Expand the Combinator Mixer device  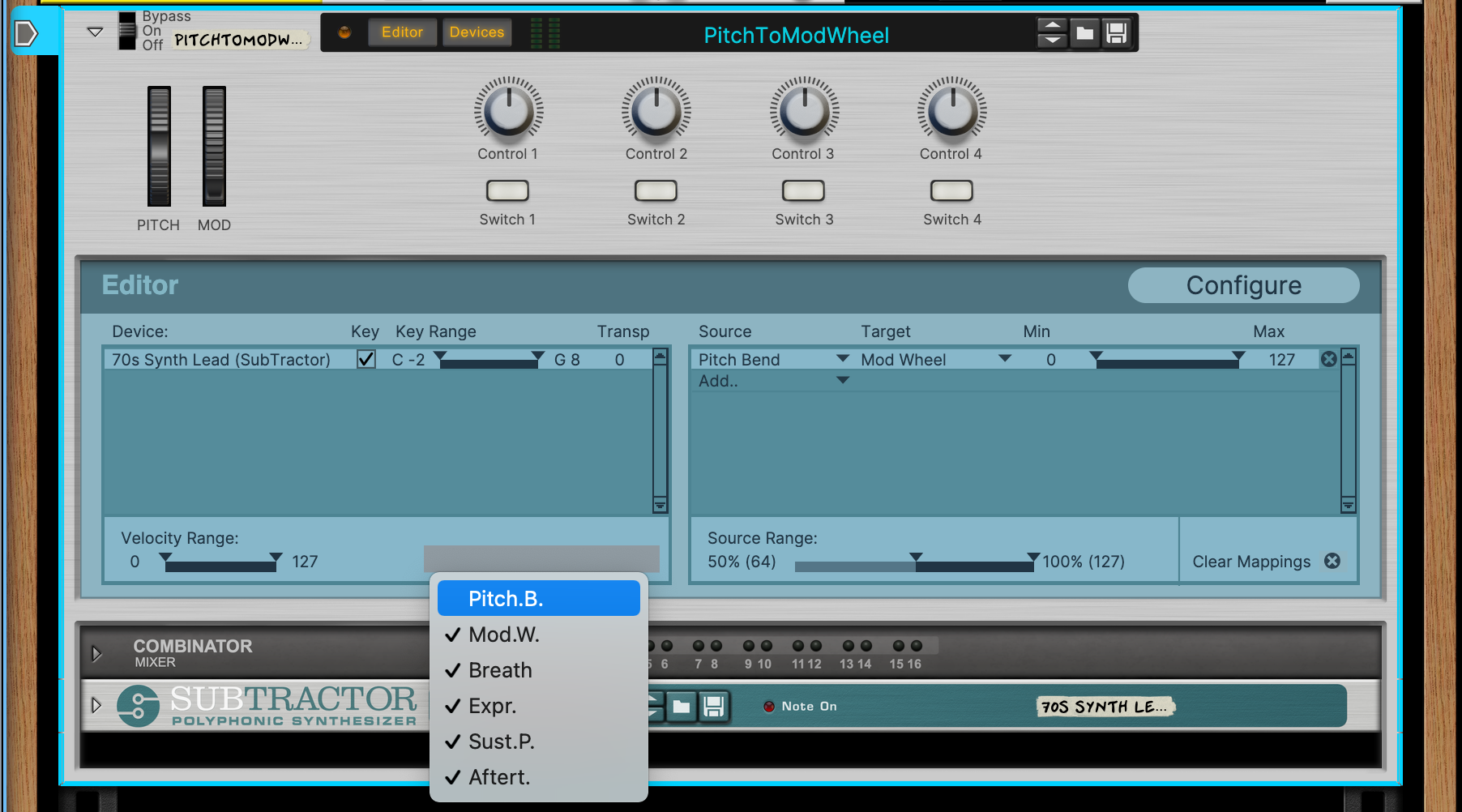tap(96, 653)
